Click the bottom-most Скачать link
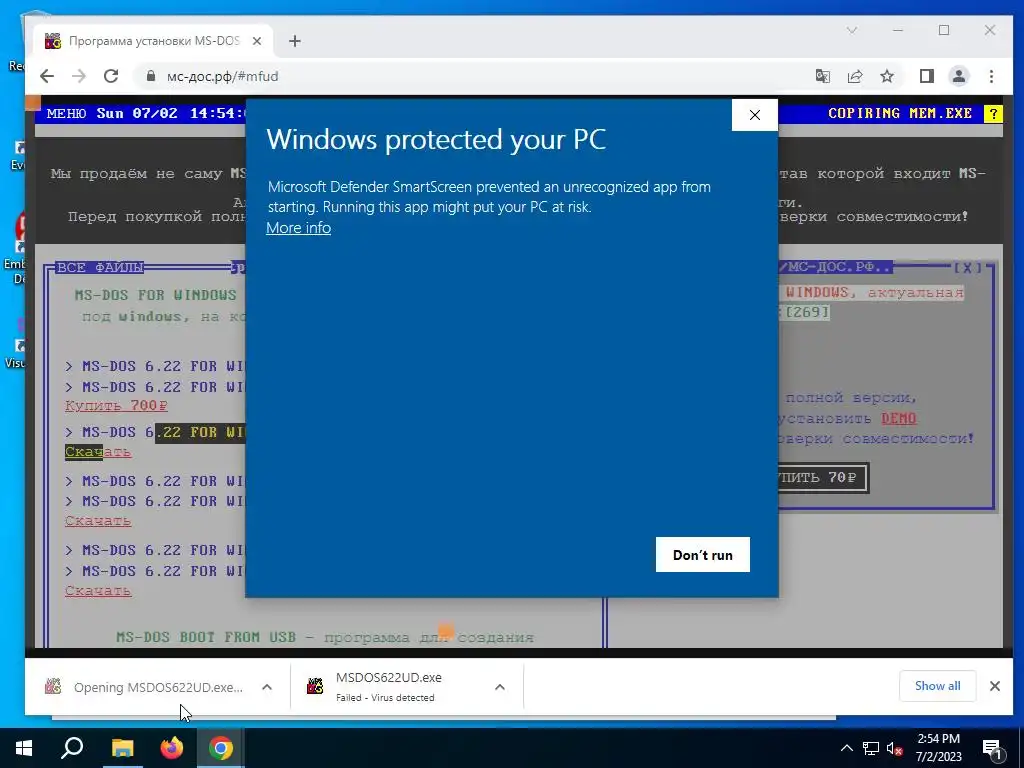The width and height of the screenshot is (1024, 768). click(98, 591)
